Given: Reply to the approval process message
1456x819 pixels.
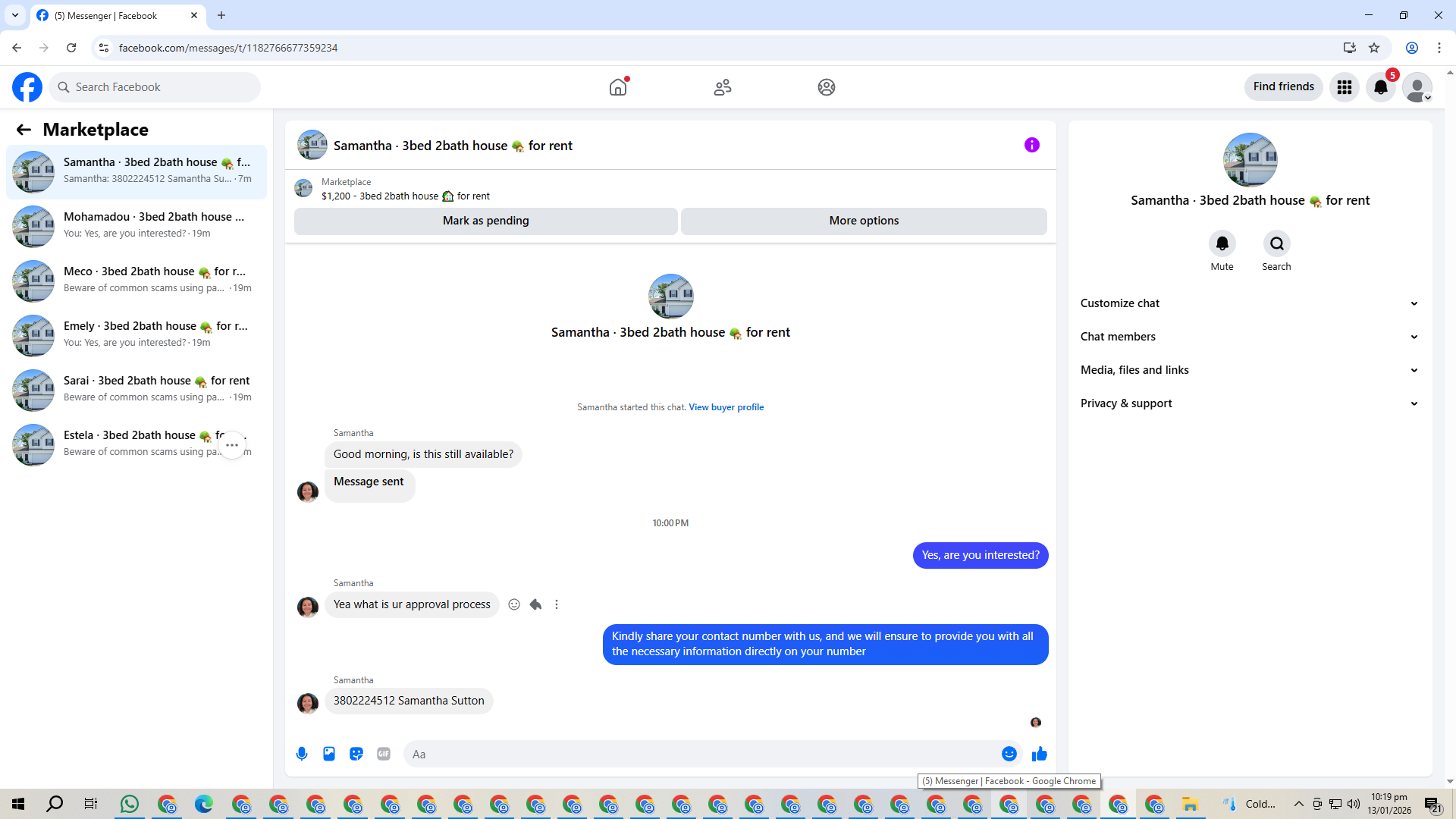Looking at the screenshot, I should click(535, 604).
